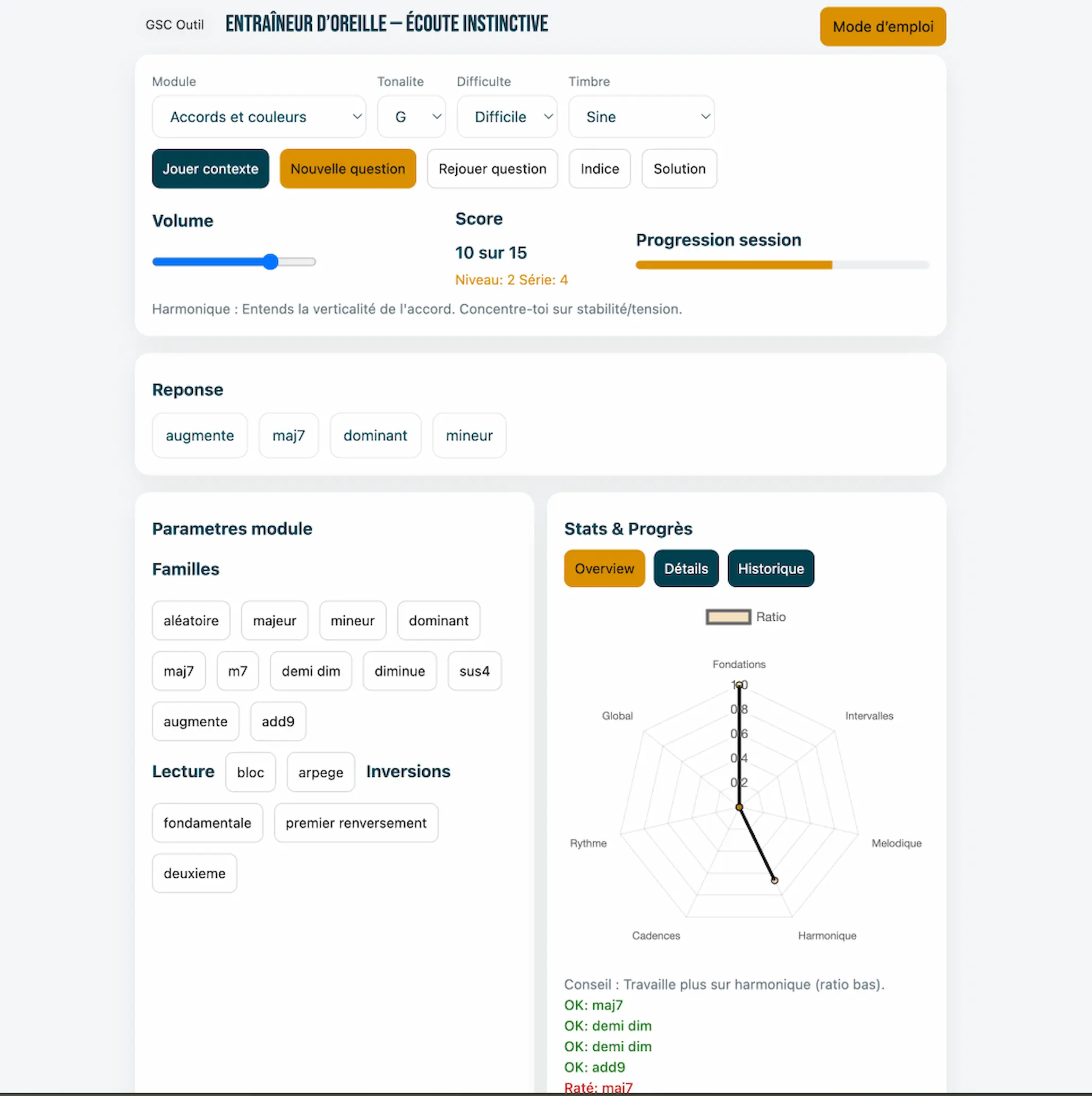Reveal the Solution
Screen dimensions: 1092x1096
[679, 169]
